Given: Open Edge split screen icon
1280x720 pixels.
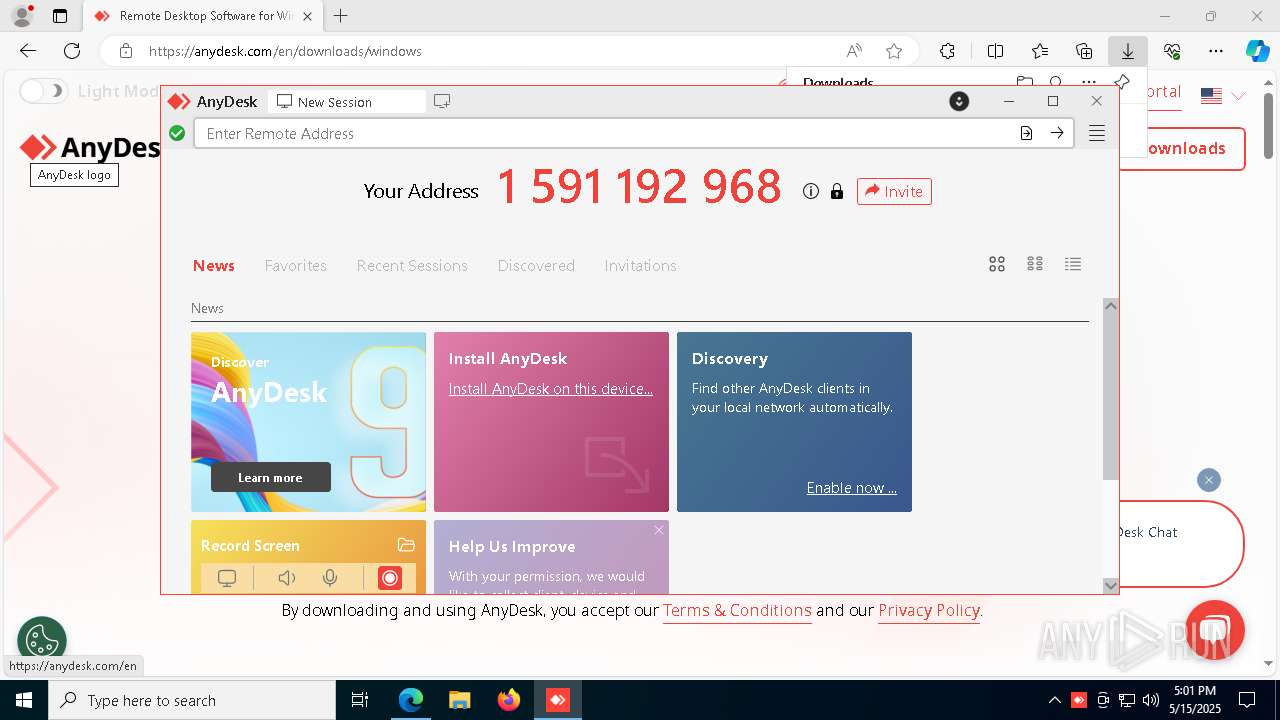Looking at the screenshot, I should point(996,51).
